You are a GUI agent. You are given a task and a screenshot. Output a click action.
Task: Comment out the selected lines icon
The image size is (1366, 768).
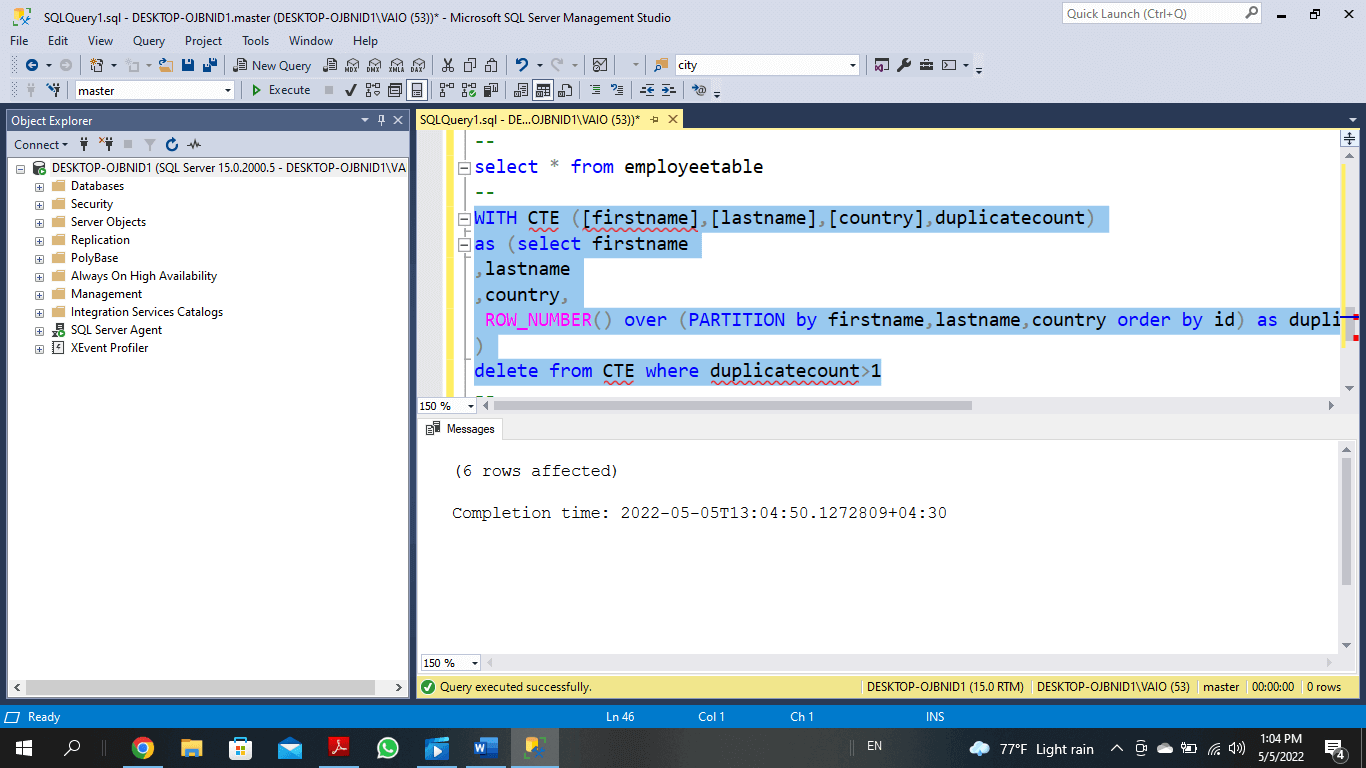pos(595,90)
